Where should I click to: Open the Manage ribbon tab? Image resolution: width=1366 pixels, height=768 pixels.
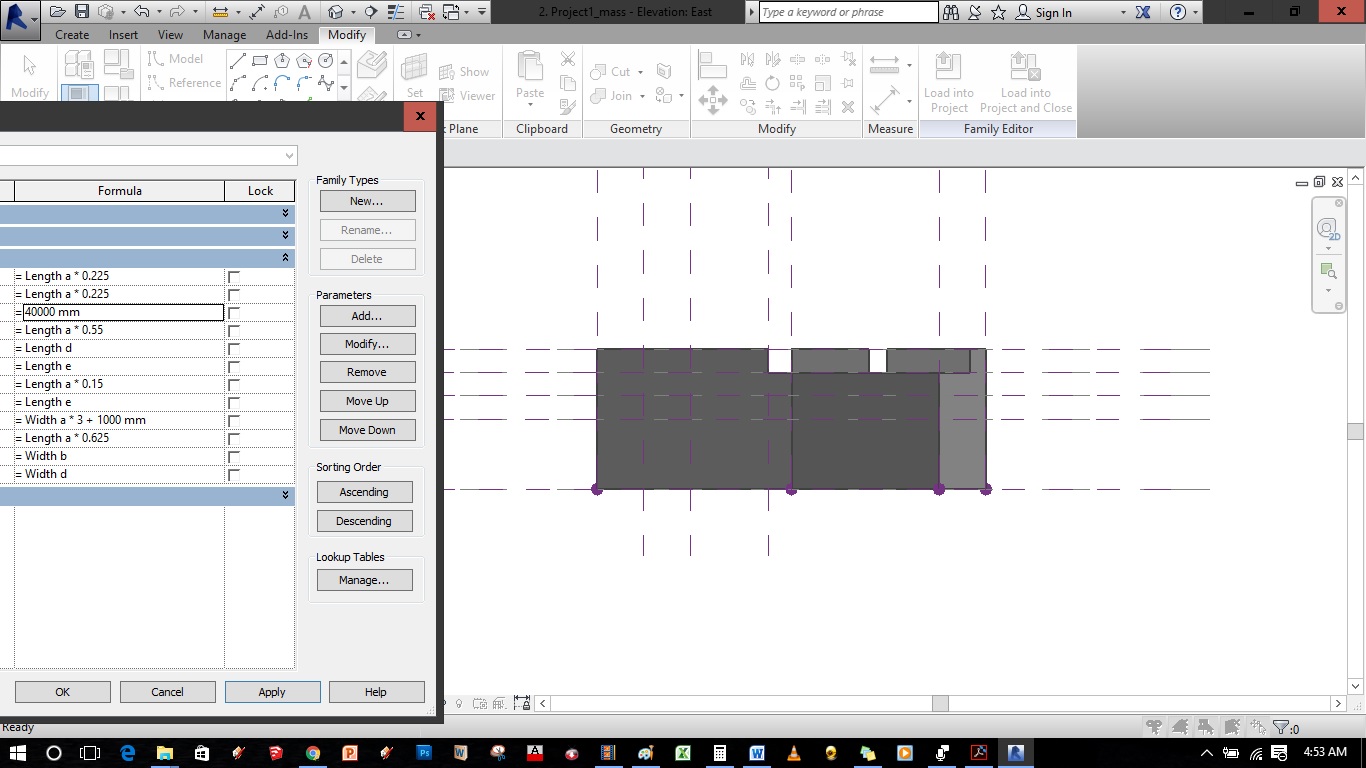click(x=224, y=34)
